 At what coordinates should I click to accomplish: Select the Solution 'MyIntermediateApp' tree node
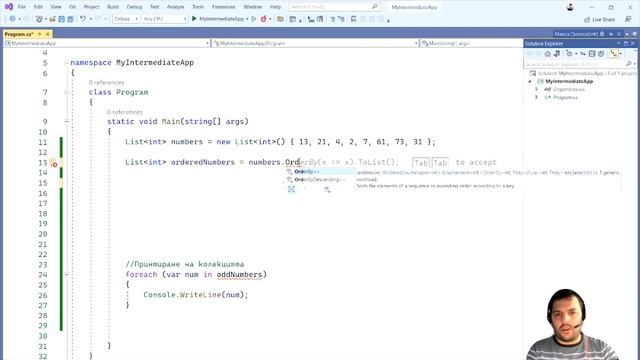tap(584, 73)
